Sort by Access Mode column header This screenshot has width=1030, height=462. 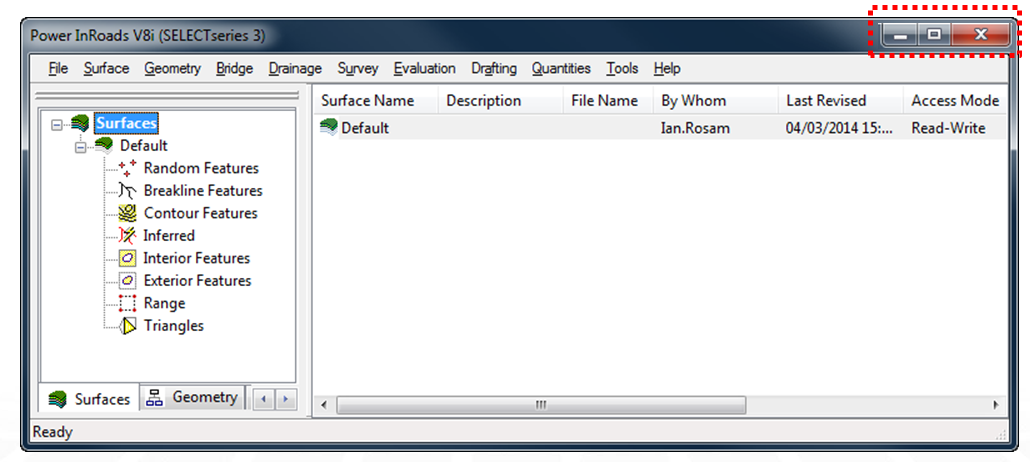pos(955,101)
